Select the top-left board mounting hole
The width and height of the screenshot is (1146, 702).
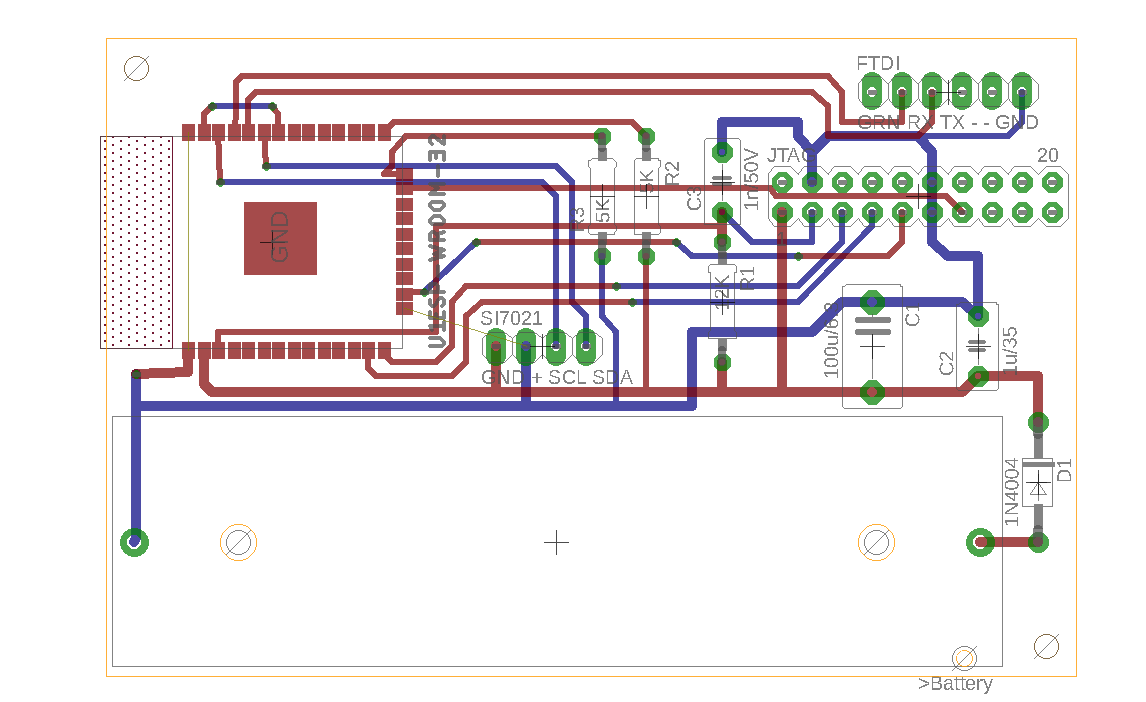click(137, 68)
